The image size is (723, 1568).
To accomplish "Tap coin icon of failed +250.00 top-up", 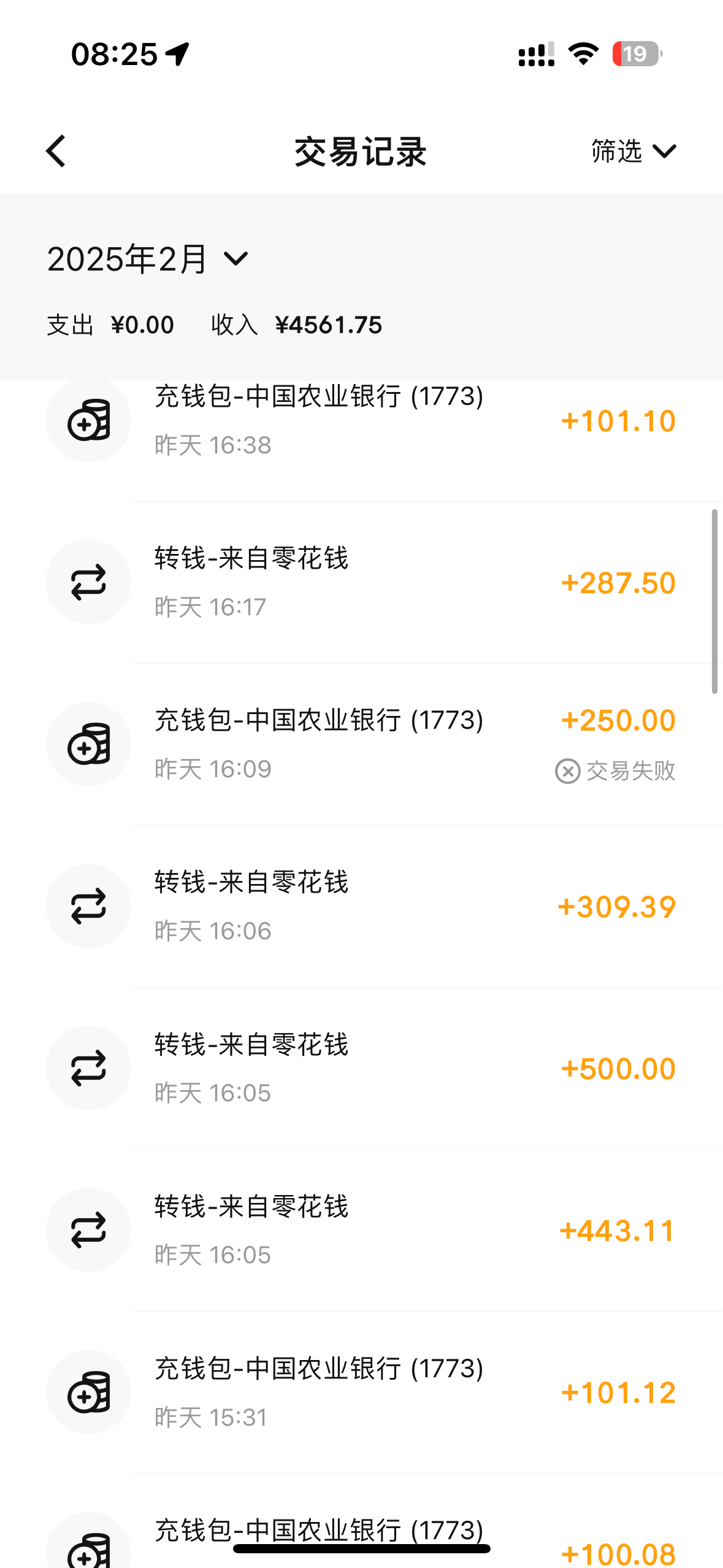I will 89,744.
